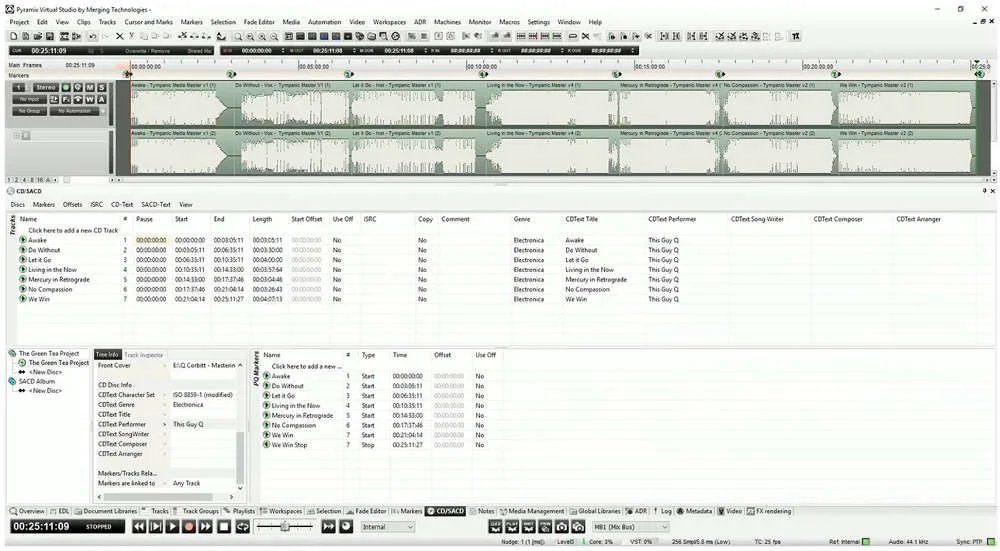This screenshot has width=1000, height=551.
Task: Click the Open project folder icon
Action: pyautogui.click(x=38, y=36)
